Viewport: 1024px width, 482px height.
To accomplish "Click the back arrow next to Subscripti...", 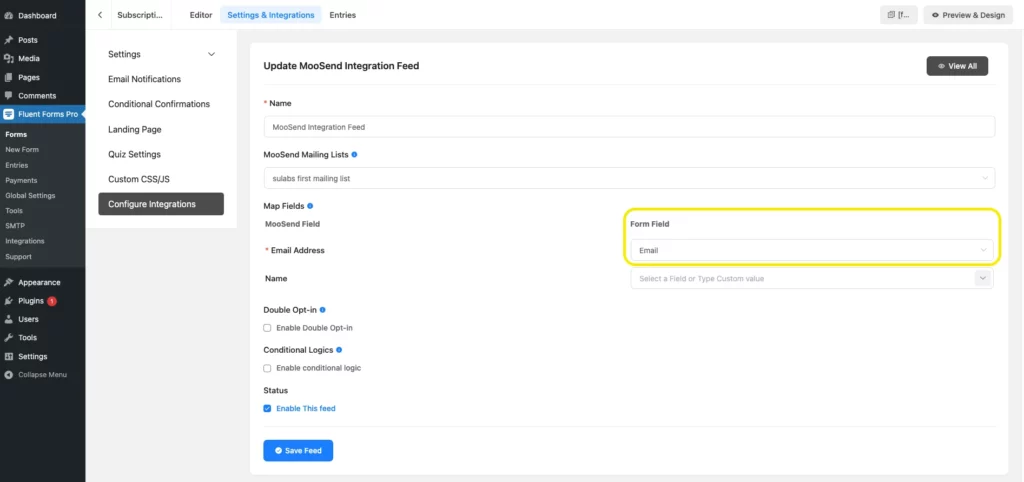I will coord(100,15).
